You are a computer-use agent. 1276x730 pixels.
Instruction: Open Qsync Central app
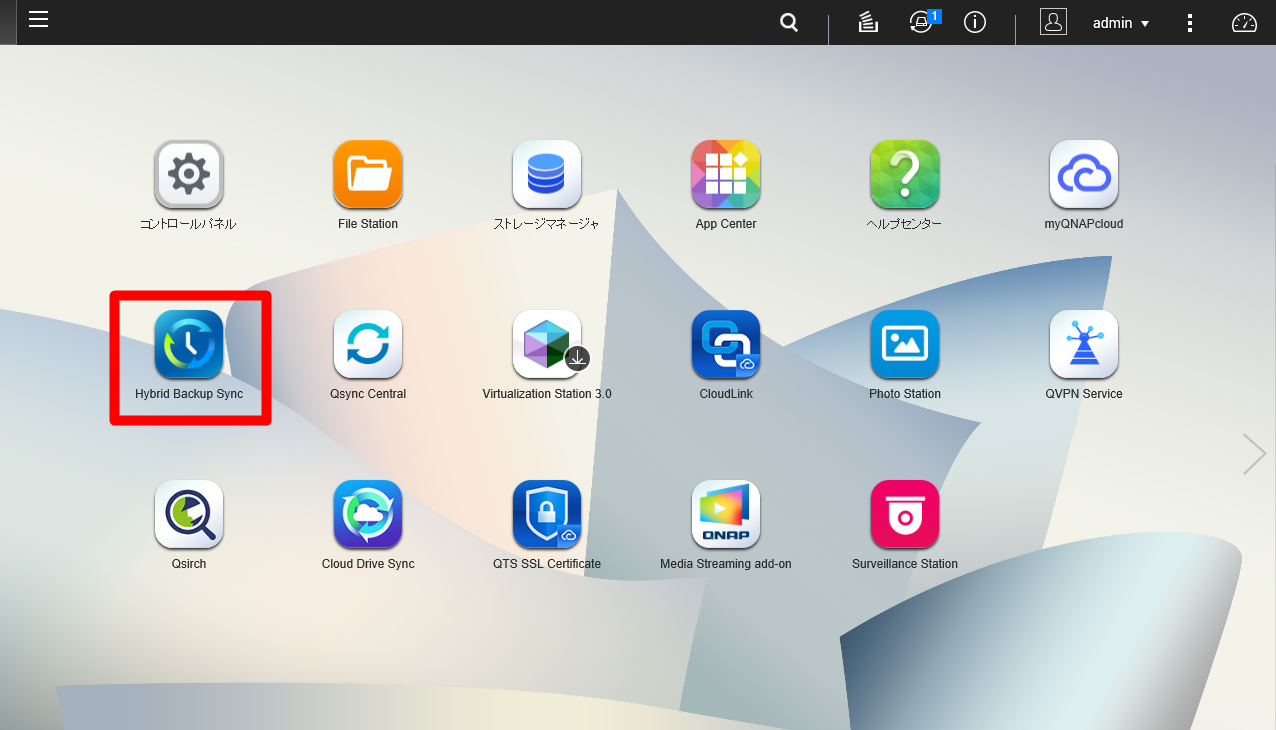(x=368, y=344)
